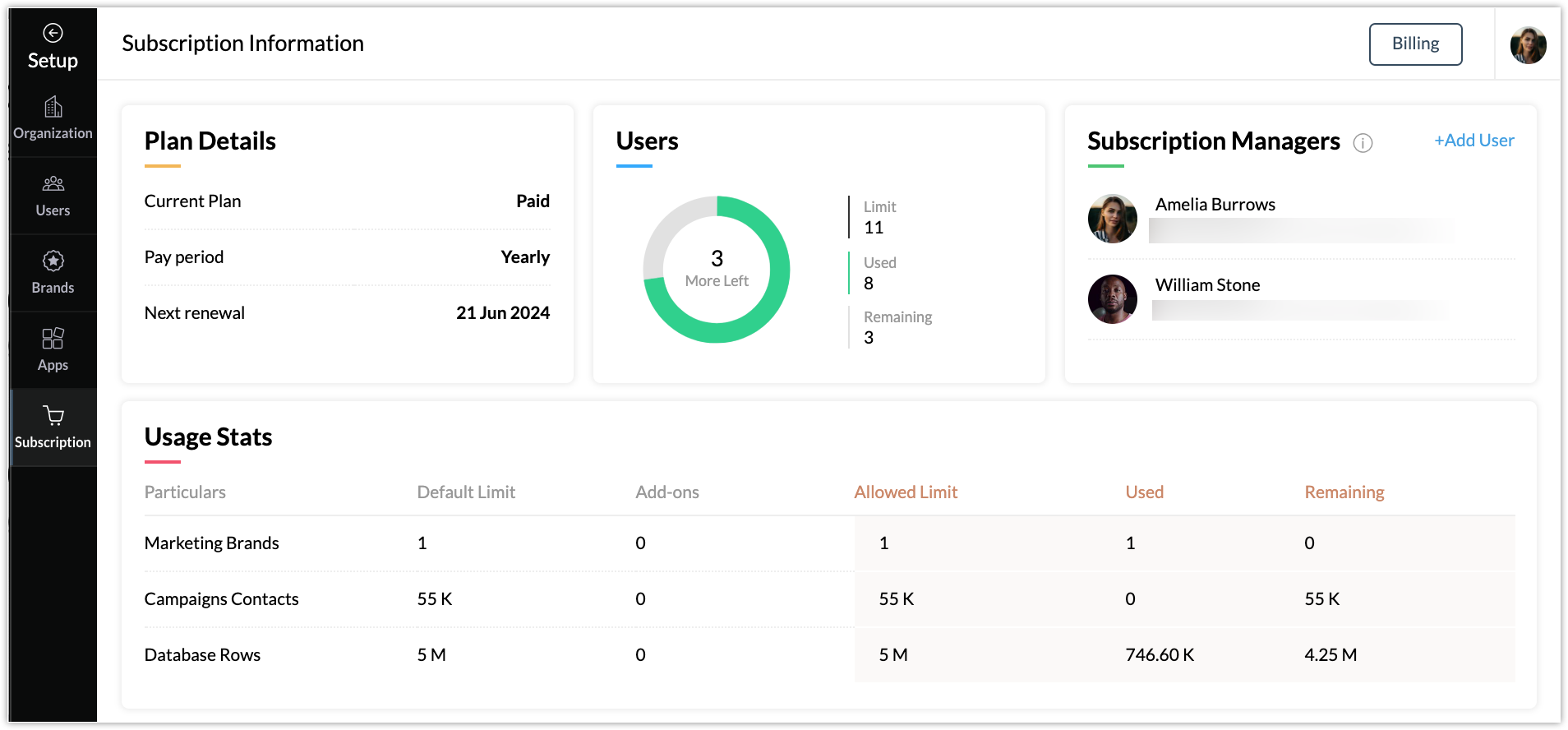Open the profile avatar in the header
The height and width of the screenshot is (730, 1568).
(1528, 44)
